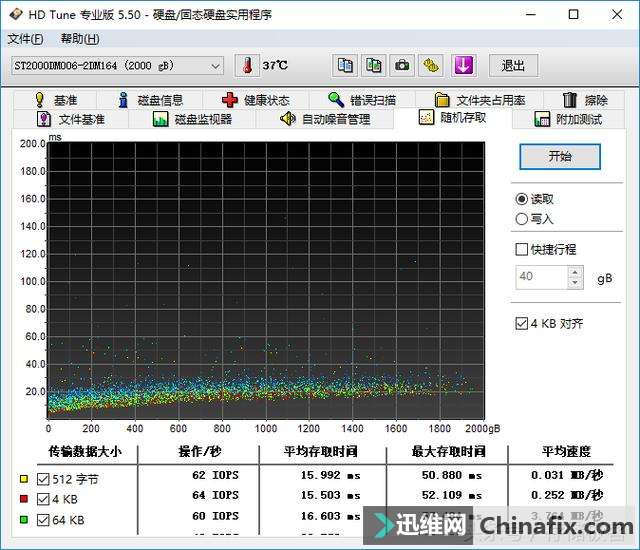Click the 0.252 MB/秒 average speed
Viewport: 640px width, 550px height.
(x=567, y=495)
